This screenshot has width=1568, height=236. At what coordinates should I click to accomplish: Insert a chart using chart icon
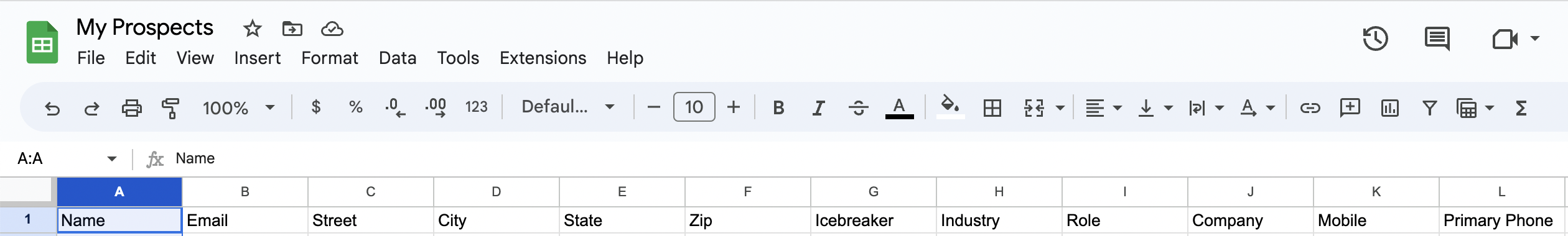pos(1389,108)
